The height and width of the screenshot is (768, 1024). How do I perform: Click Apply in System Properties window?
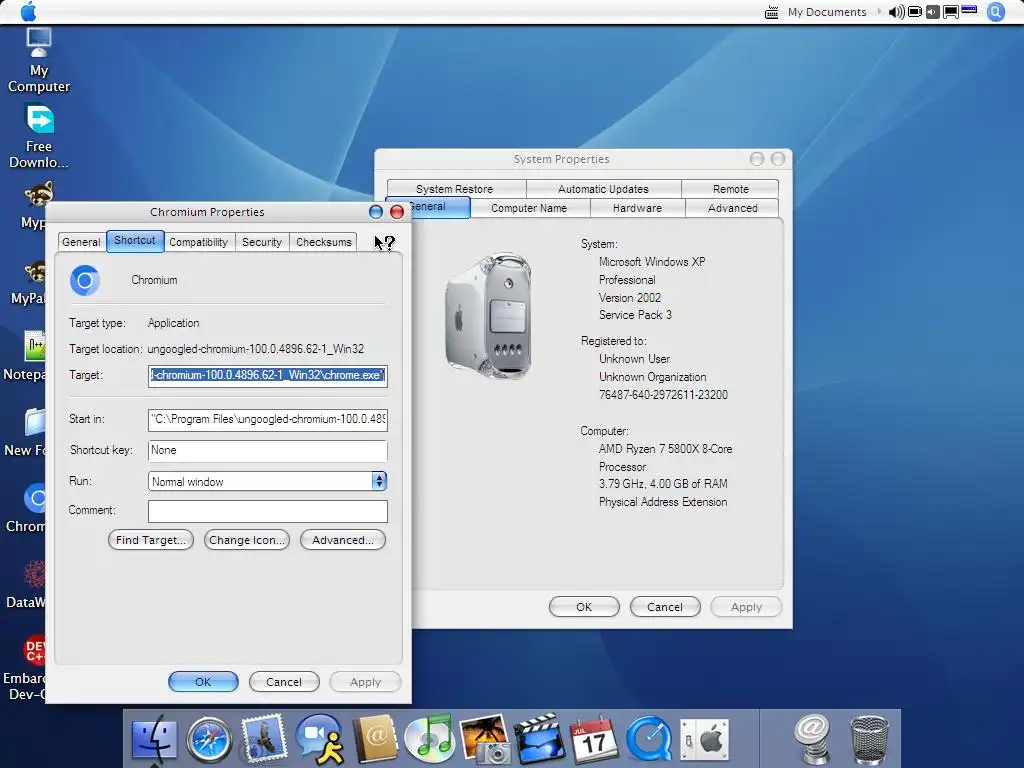coord(746,607)
